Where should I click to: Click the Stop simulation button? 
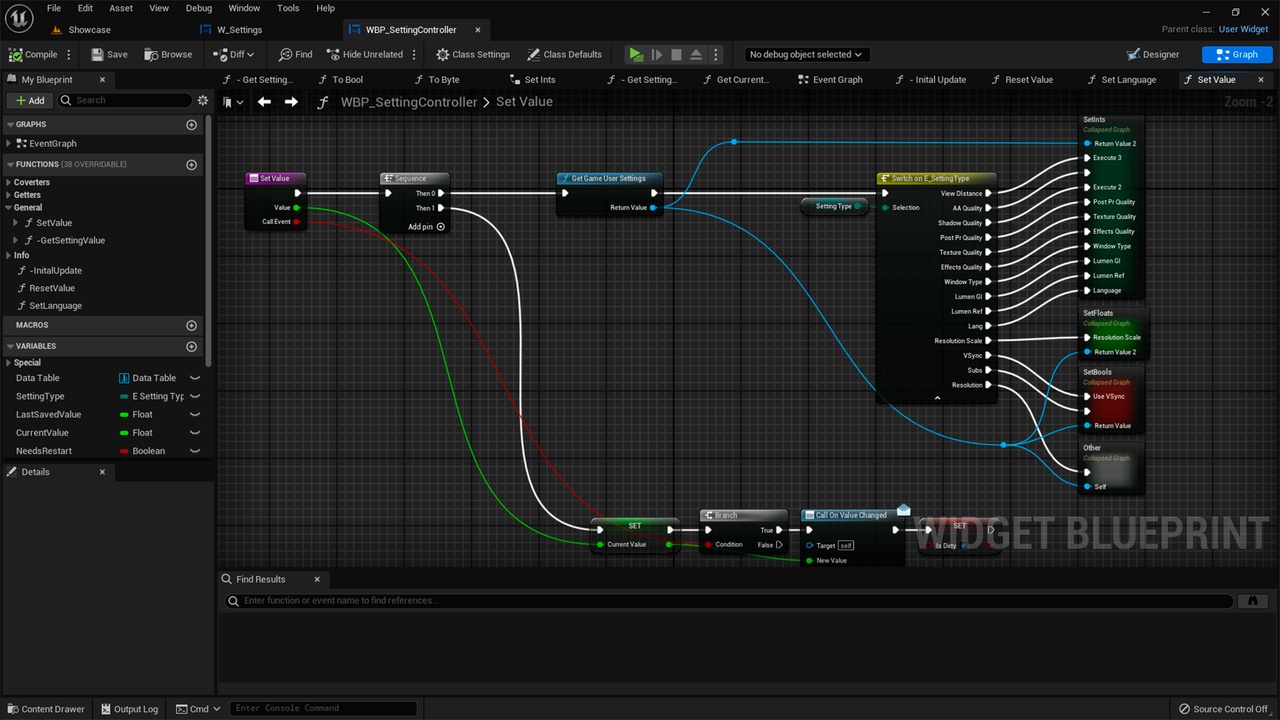[x=676, y=54]
